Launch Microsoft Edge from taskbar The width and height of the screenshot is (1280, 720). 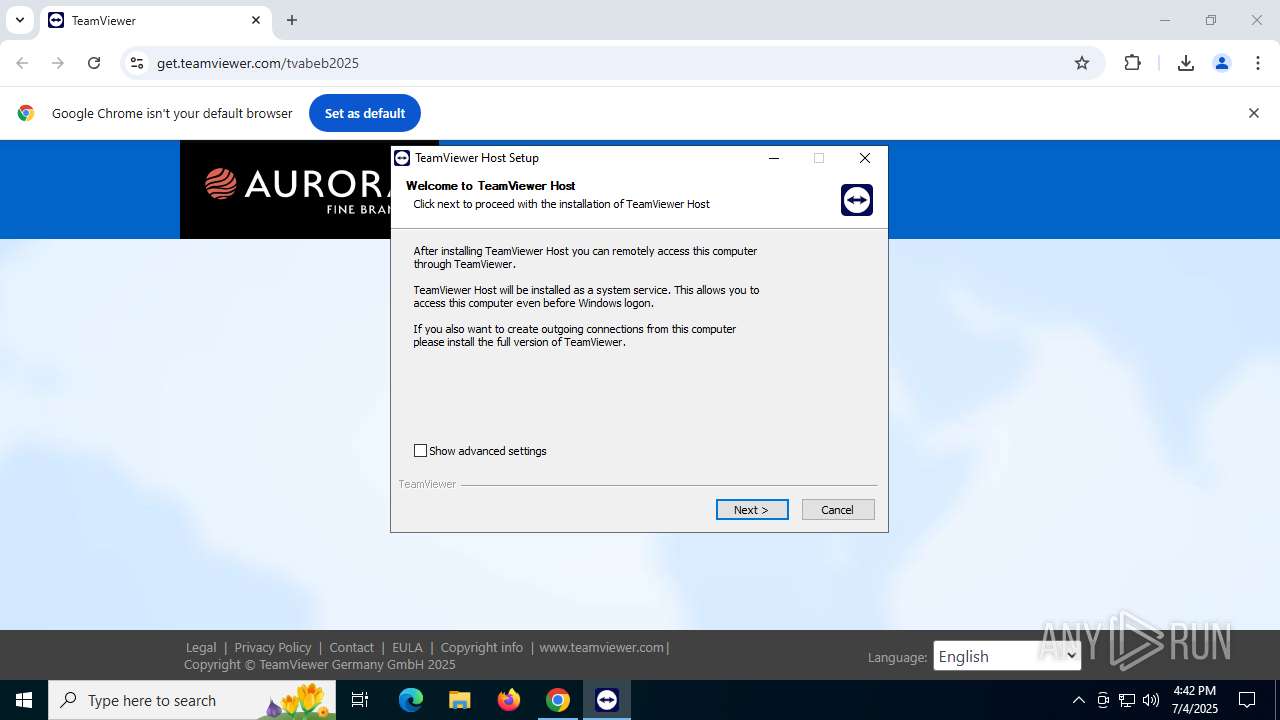coord(411,700)
